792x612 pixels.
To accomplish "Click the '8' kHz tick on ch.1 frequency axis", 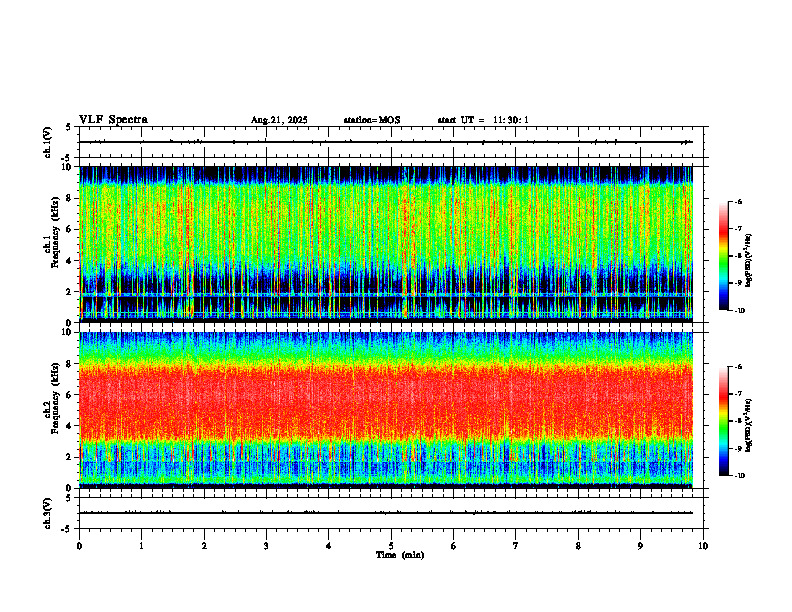I will point(70,198).
